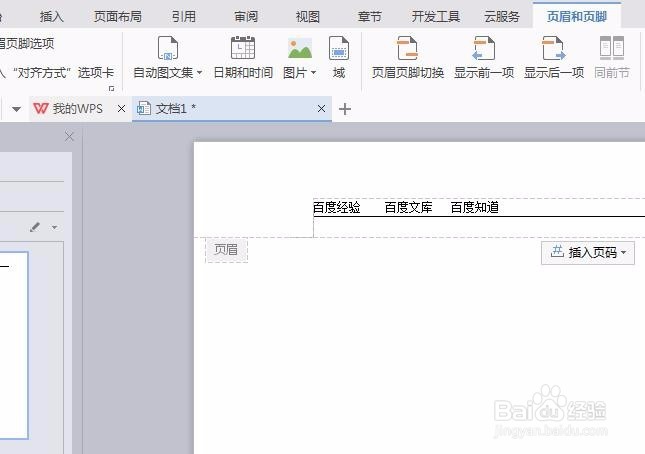
Task: Close the 我的WPS tab
Action: point(121,109)
